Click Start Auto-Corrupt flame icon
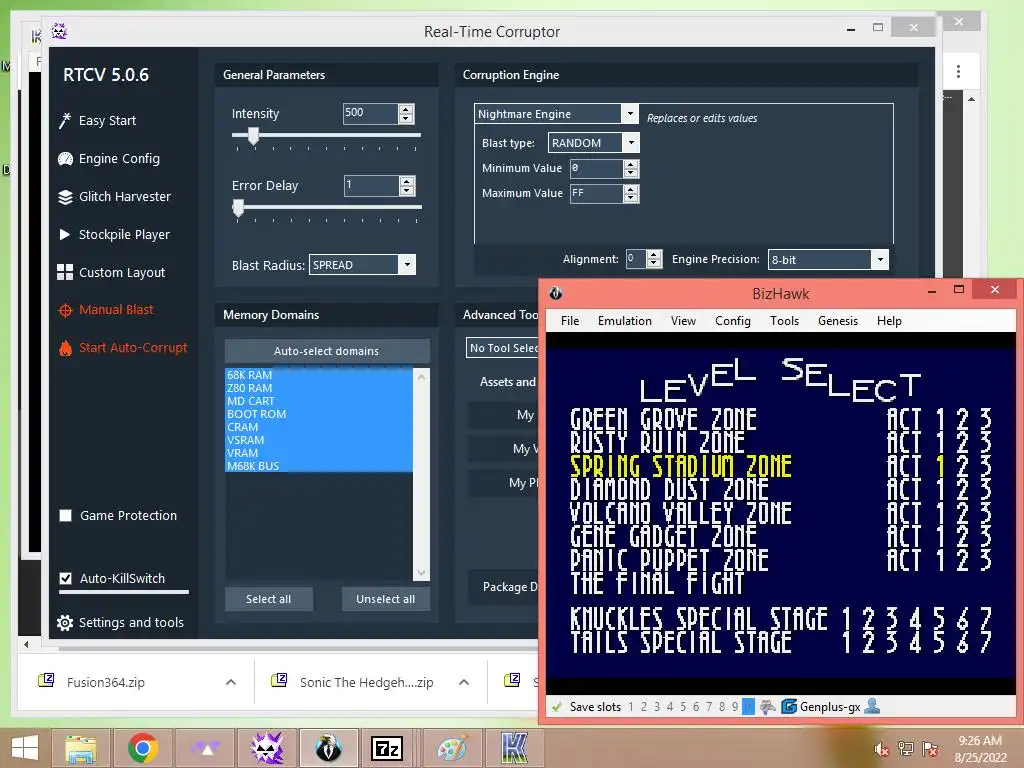The width and height of the screenshot is (1024, 768). click(65, 348)
